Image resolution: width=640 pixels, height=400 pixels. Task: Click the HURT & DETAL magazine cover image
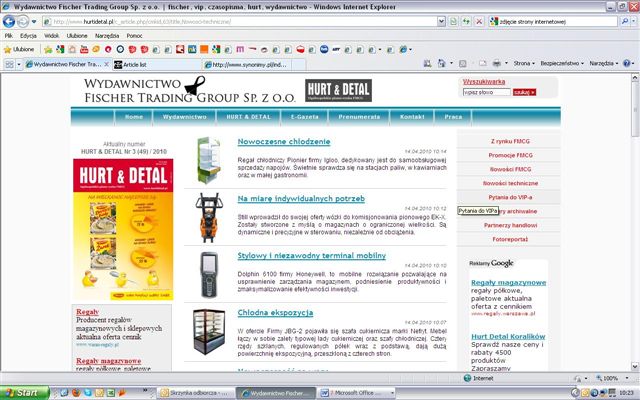pyautogui.click(x=123, y=229)
